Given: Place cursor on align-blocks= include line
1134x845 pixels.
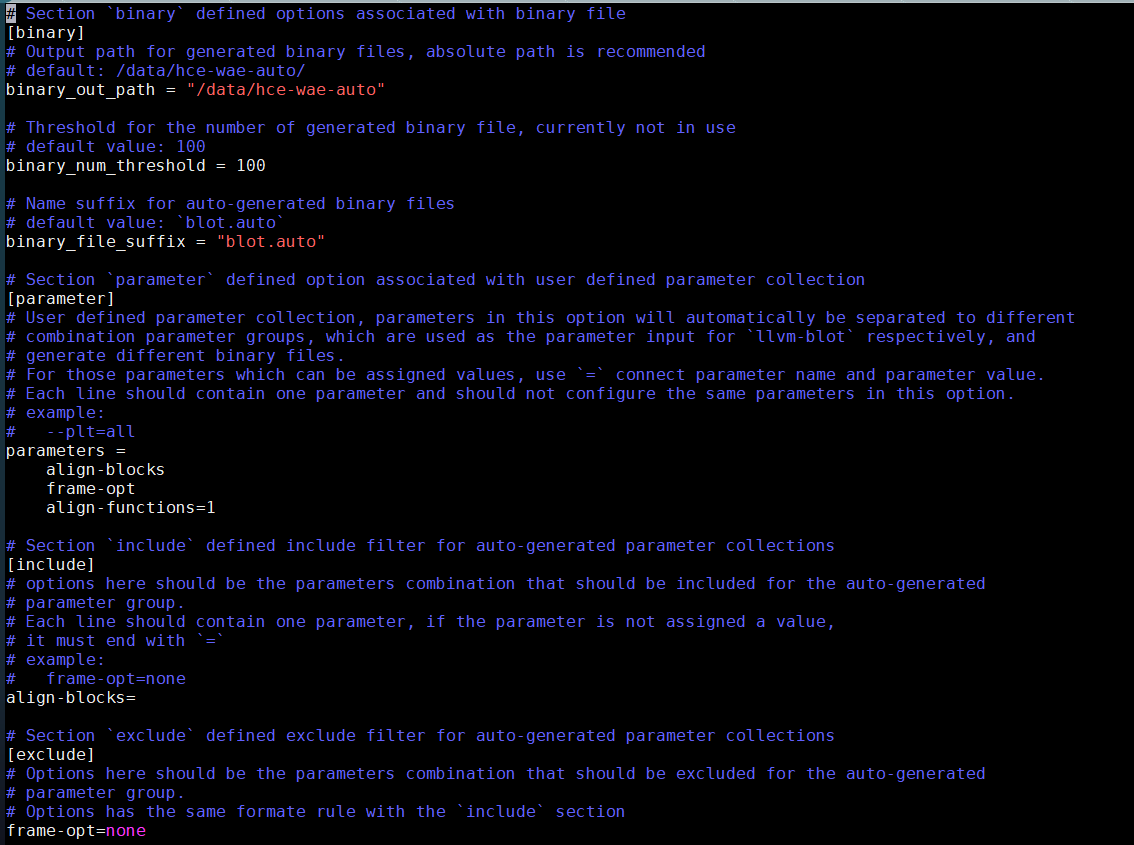Looking at the screenshot, I should [x=71, y=698].
